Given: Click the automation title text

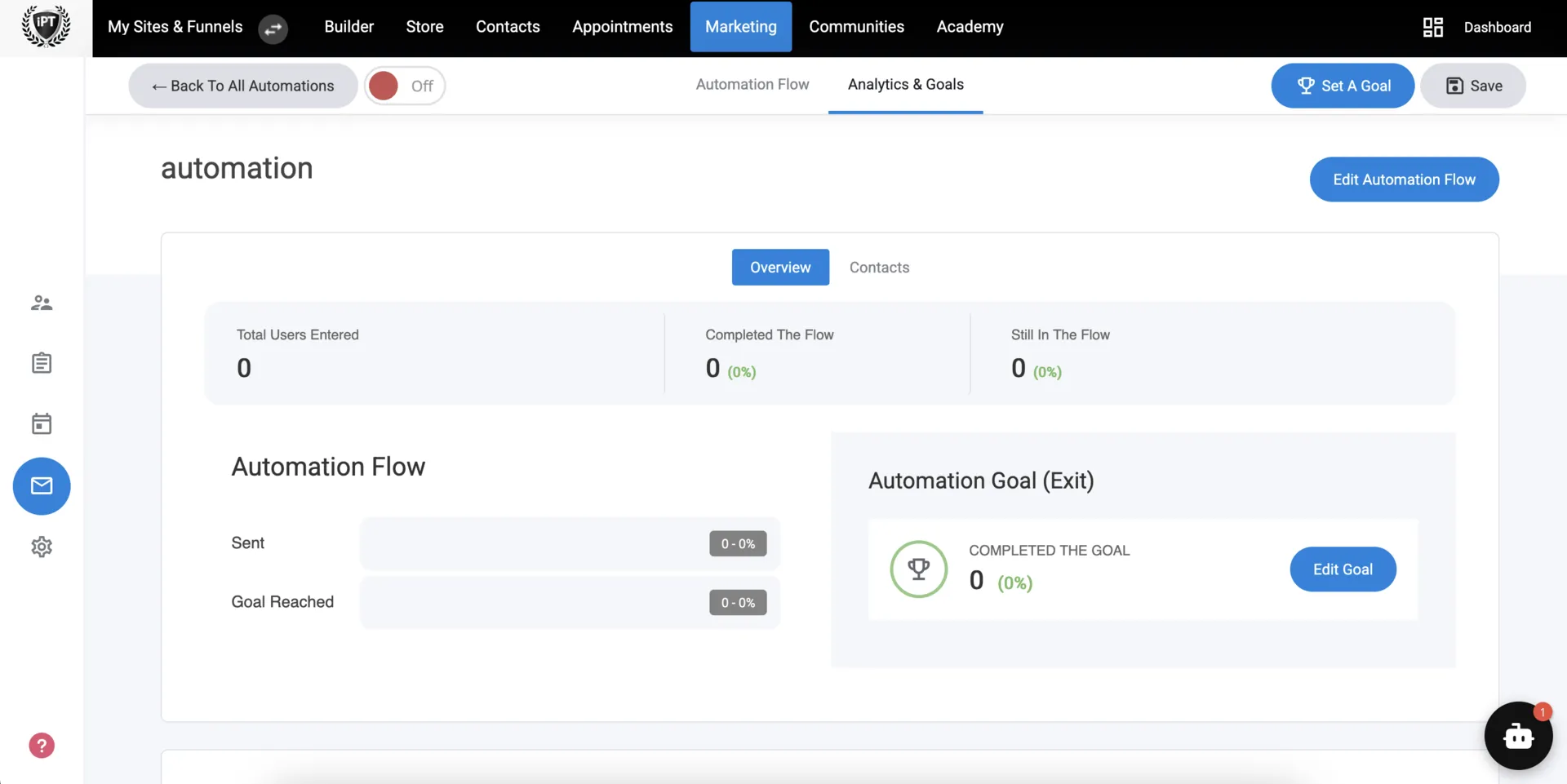Looking at the screenshot, I should 237,168.
